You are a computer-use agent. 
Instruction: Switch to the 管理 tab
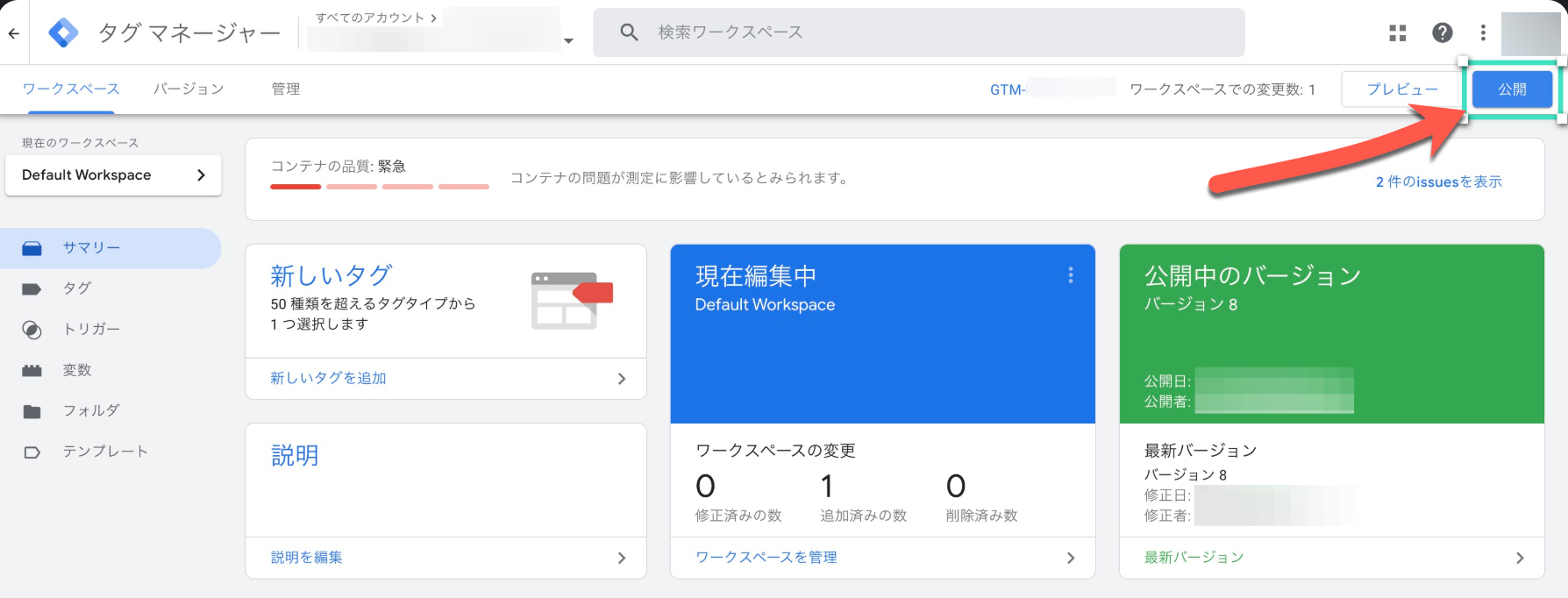(x=286, y=89)
